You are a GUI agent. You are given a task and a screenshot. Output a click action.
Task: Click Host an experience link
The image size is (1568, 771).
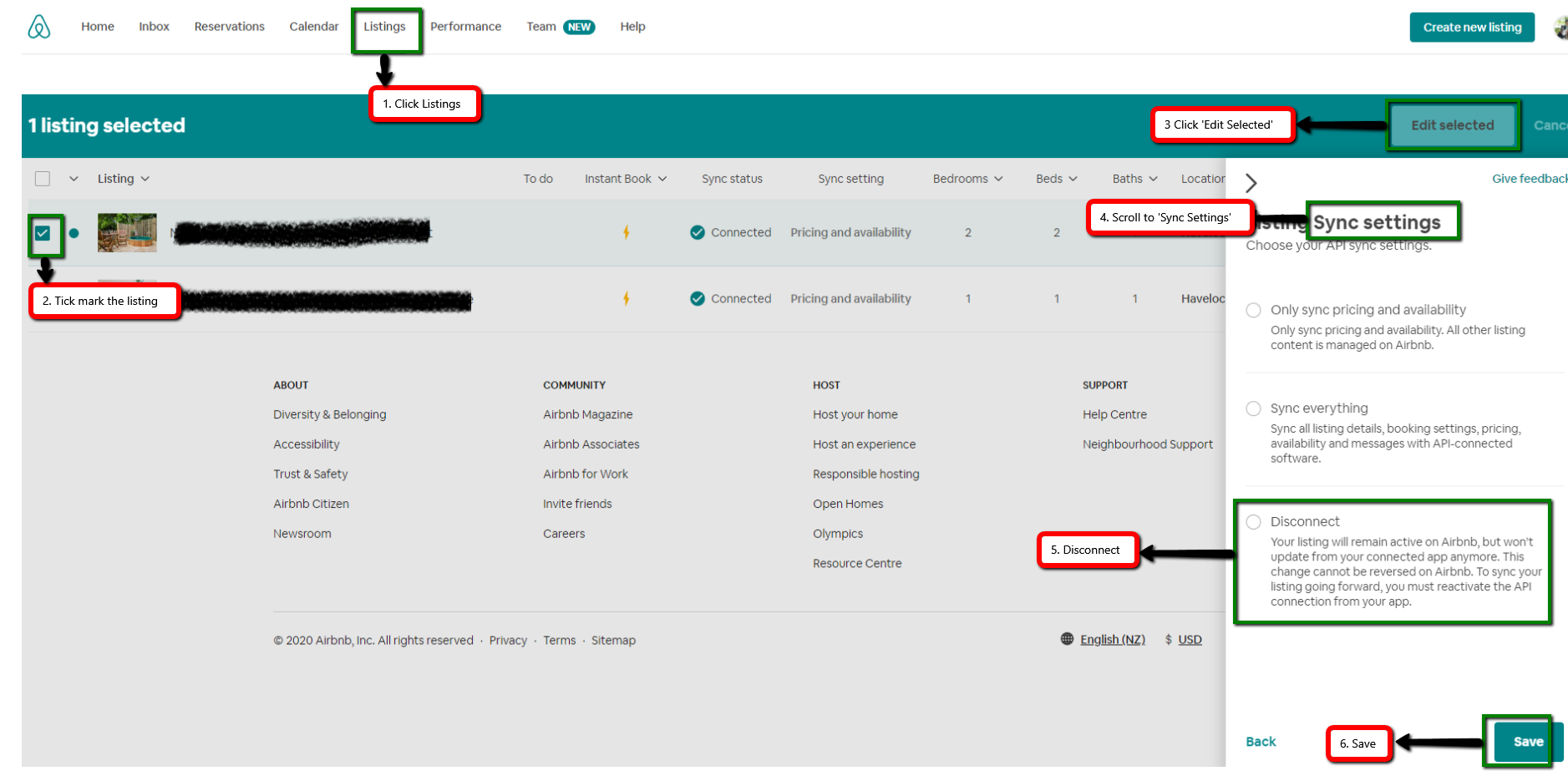(x=865, y=444)
